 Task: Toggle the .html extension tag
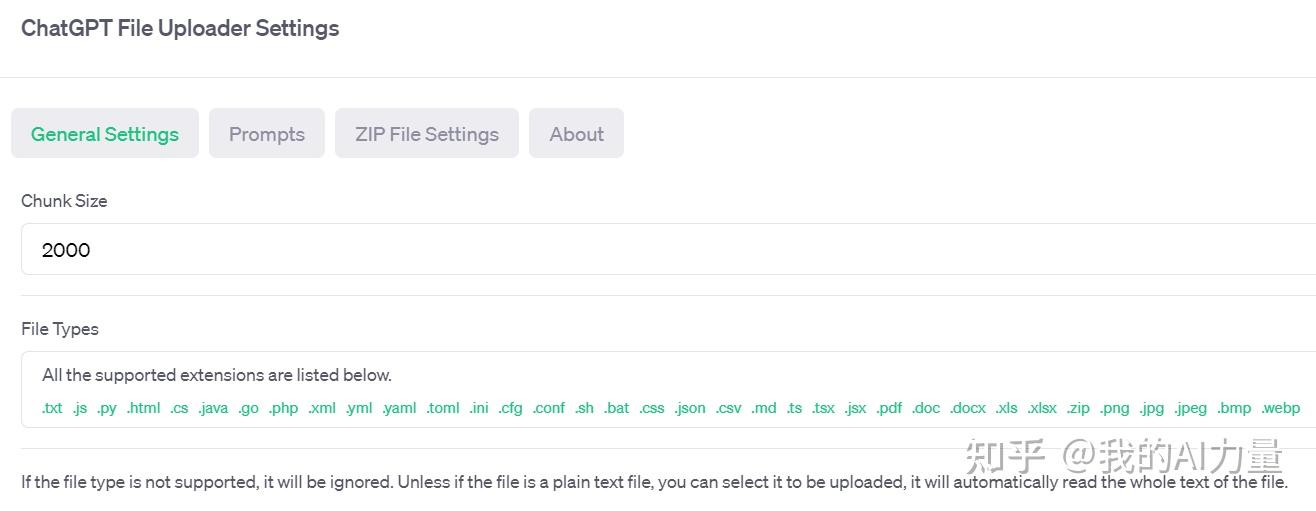point(143,408)
